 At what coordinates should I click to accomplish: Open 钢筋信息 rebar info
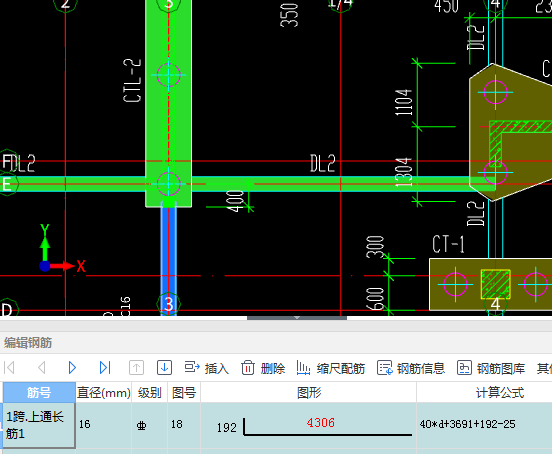[x=411, y=368]
